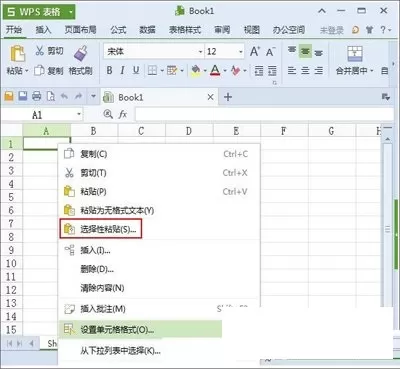Image resolution: width=400 pixels, height=369 pixels.
Task: Open the 审阅 ribbon tab
Action: [222, 30]
